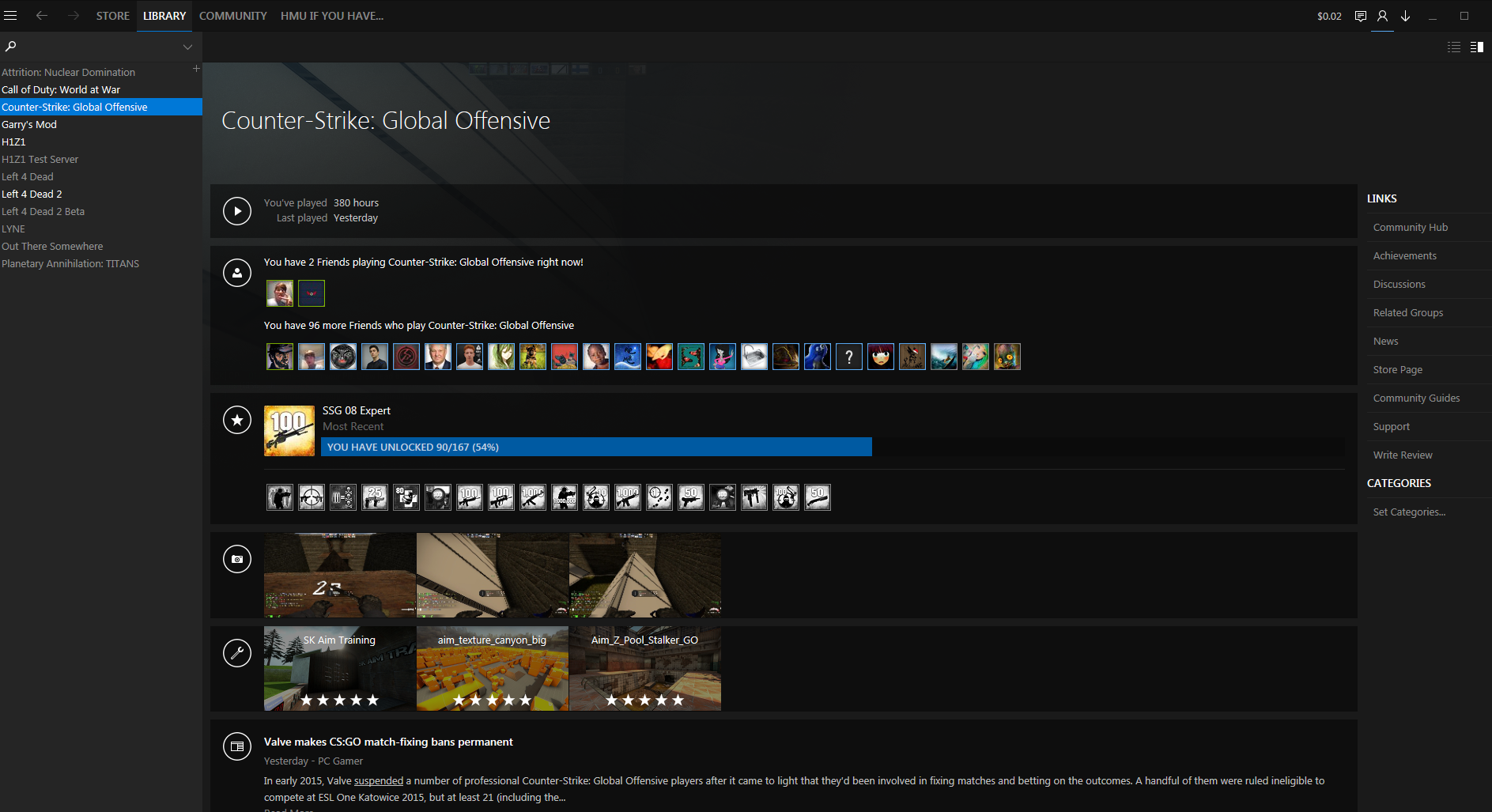Open the second friend avatar currently playing
This screenshot has height=812, width=1492.
[x=312, y=293]
